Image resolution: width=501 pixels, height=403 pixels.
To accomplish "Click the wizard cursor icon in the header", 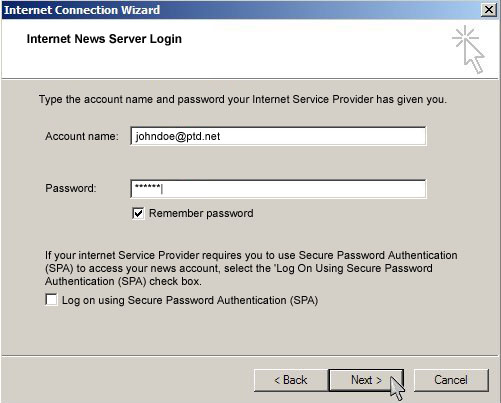I will click(x=468, y=49).
